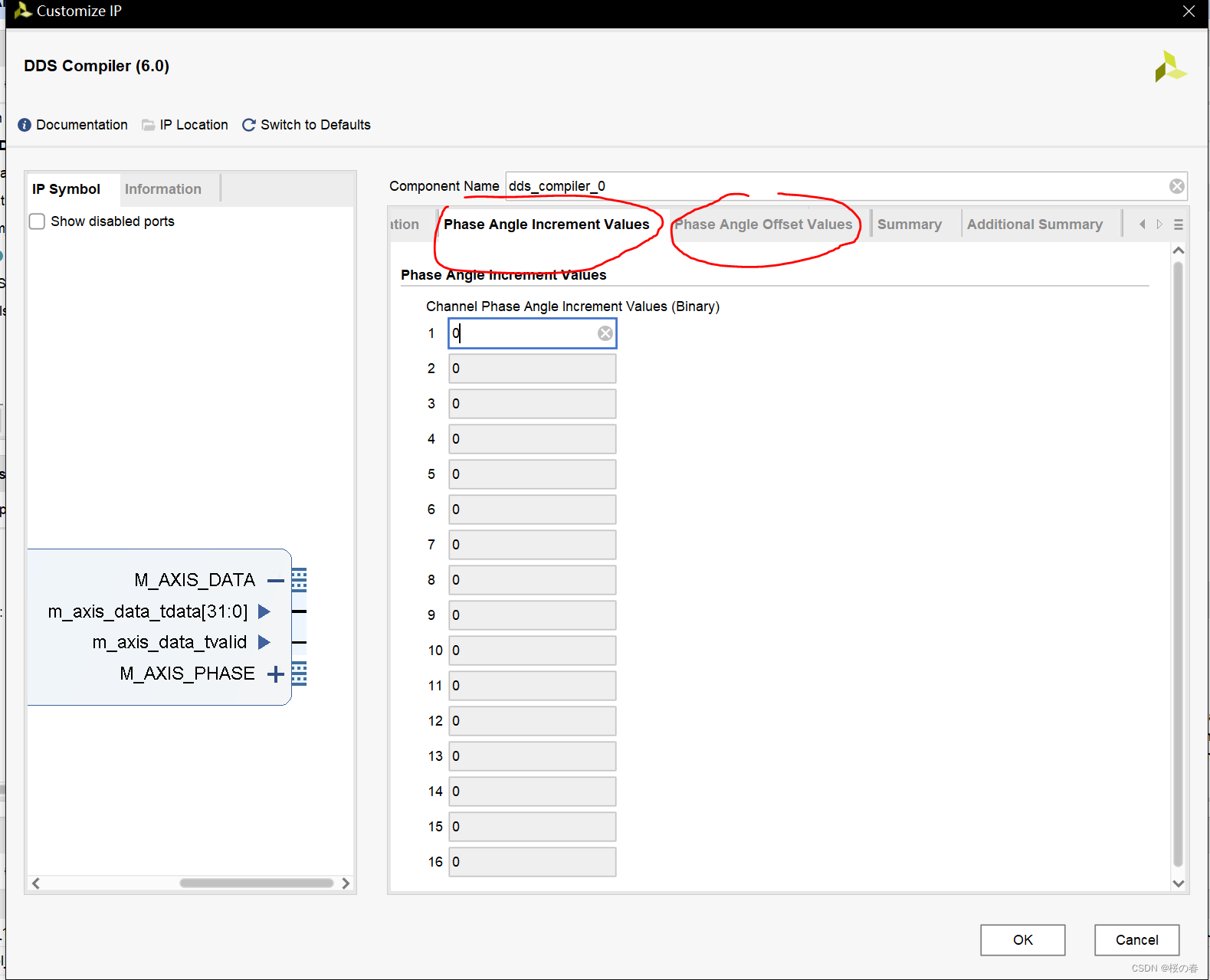This screenshot has width=1210, height=980.
Task: Enable Show disabled ports checkbox
Action: 37,221
